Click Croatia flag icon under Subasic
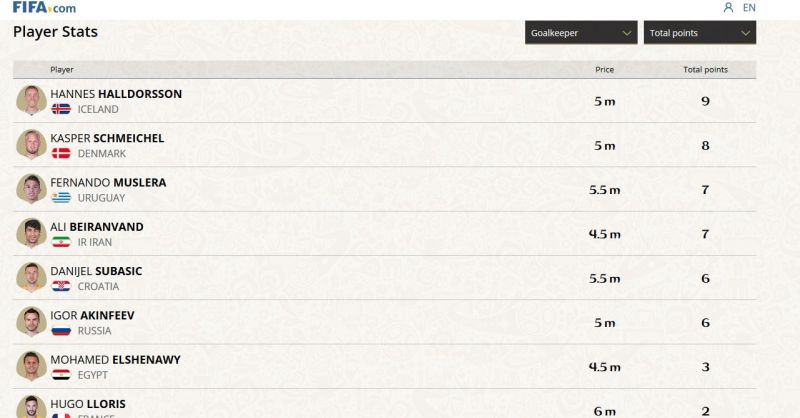 [61, 286]
